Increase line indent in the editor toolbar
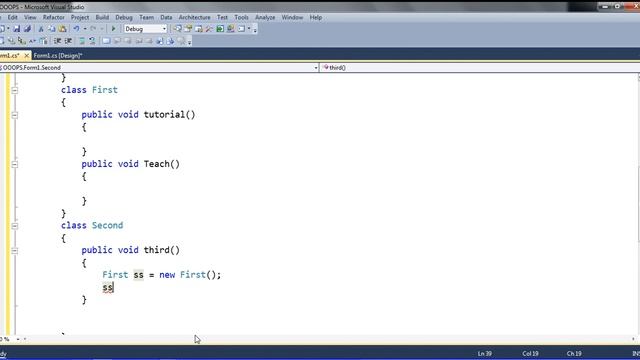The image size is (640, 360). 68,41
